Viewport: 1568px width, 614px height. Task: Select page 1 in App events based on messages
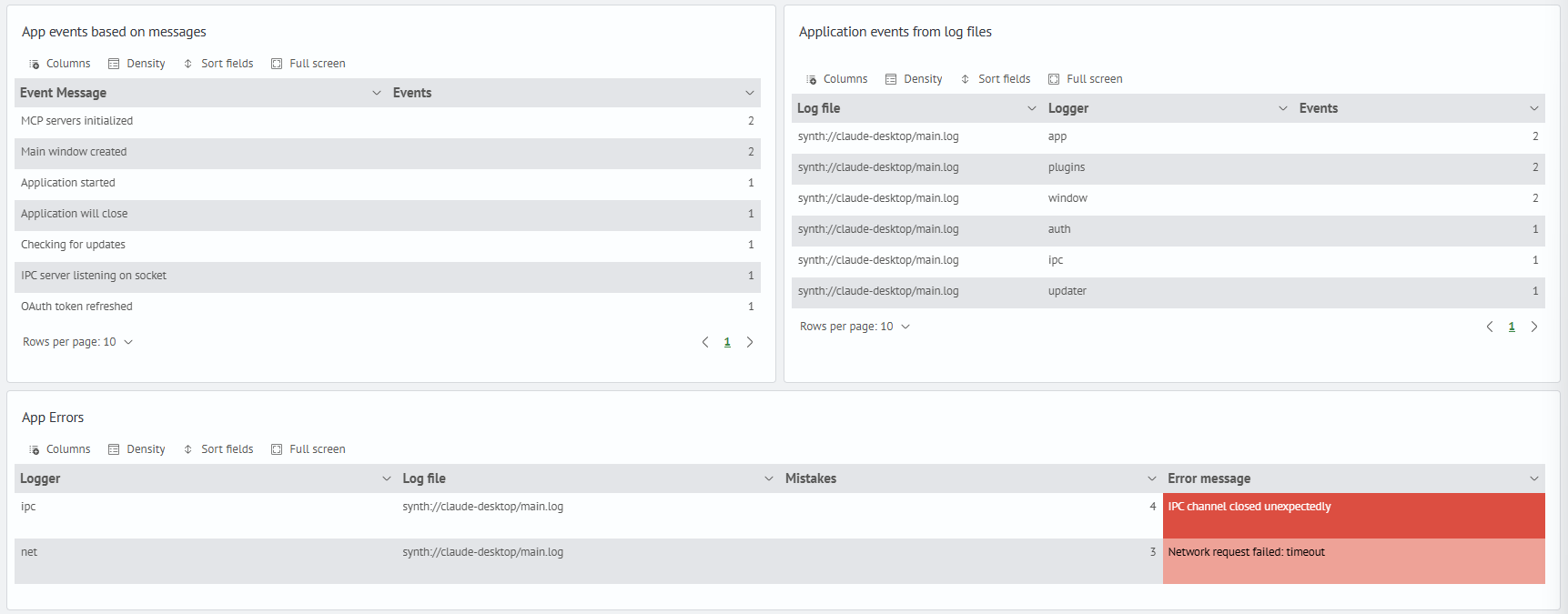727,342
